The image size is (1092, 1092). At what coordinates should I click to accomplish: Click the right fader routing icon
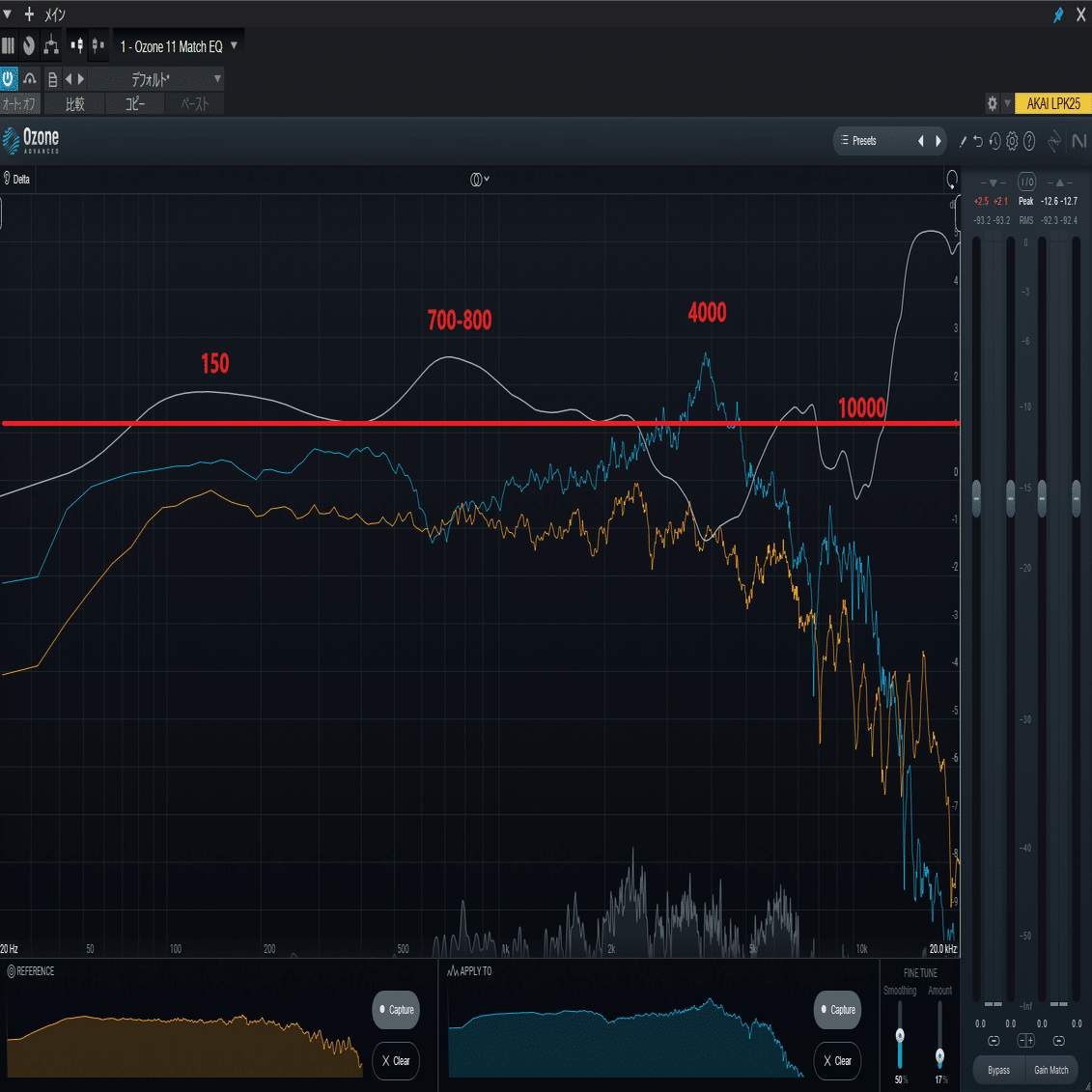tap(98, 46)
